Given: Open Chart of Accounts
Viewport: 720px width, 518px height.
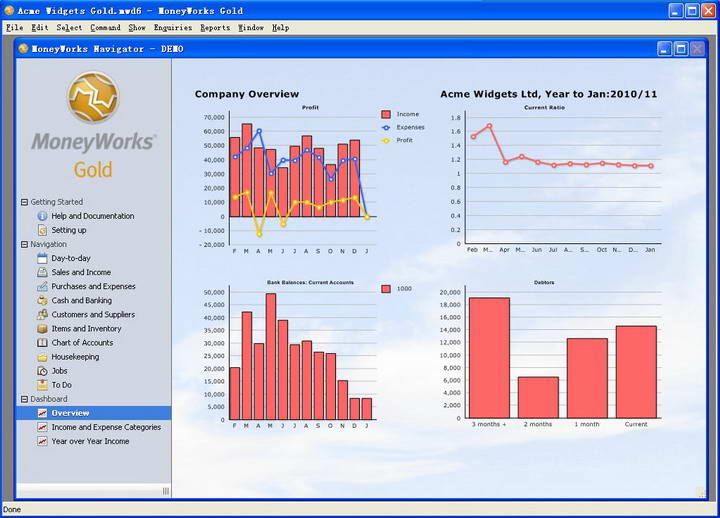Looking at the screenshot, I should (x=82, y=343).
